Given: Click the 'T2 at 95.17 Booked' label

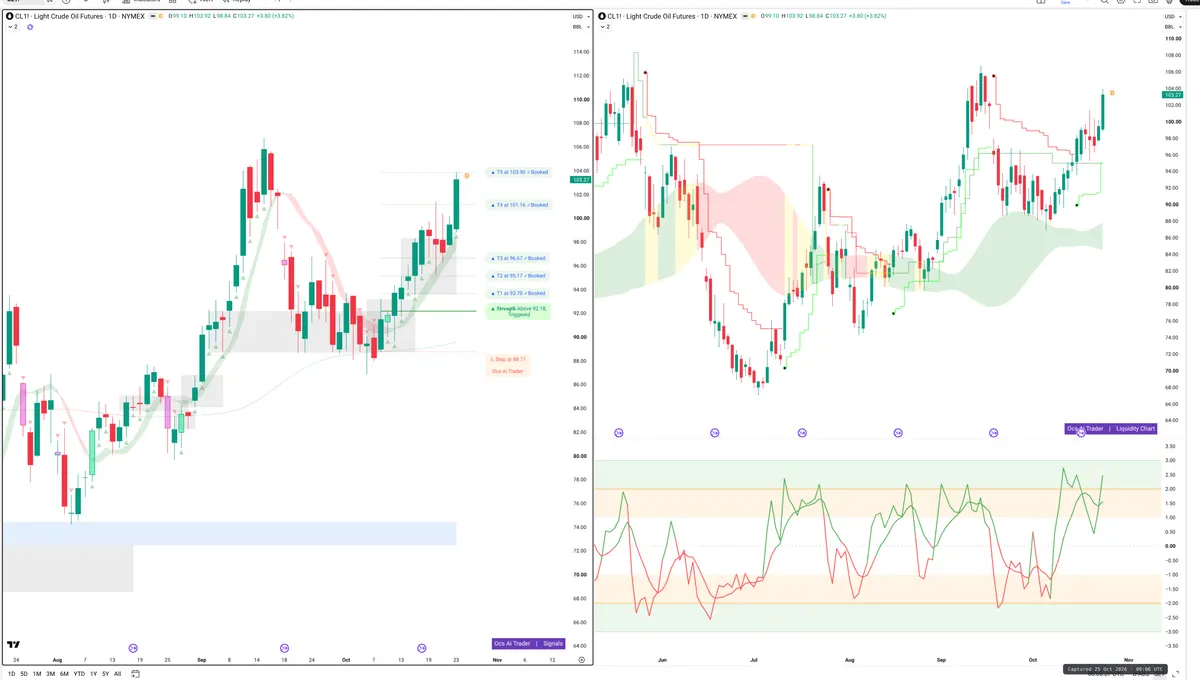Looking at the screenshot, I should pos(518,275).
